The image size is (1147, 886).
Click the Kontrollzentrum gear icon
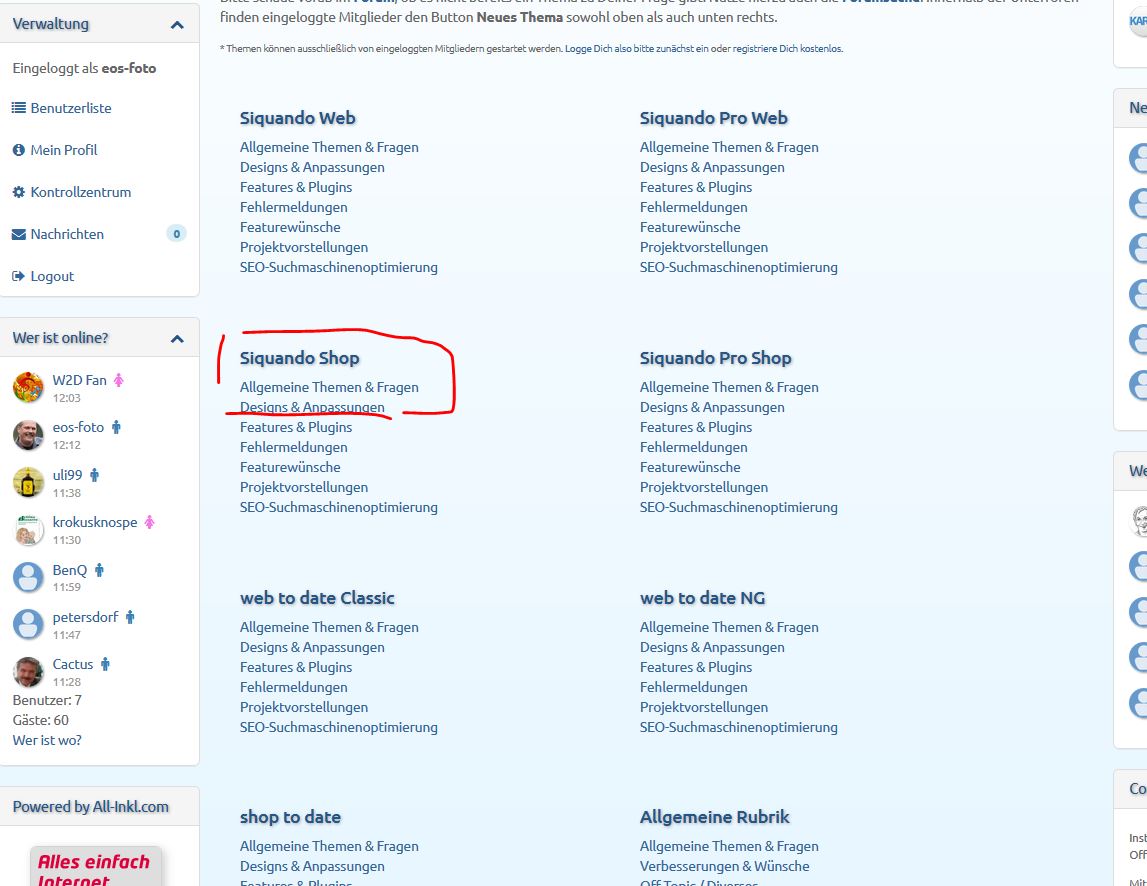(19, 192)
